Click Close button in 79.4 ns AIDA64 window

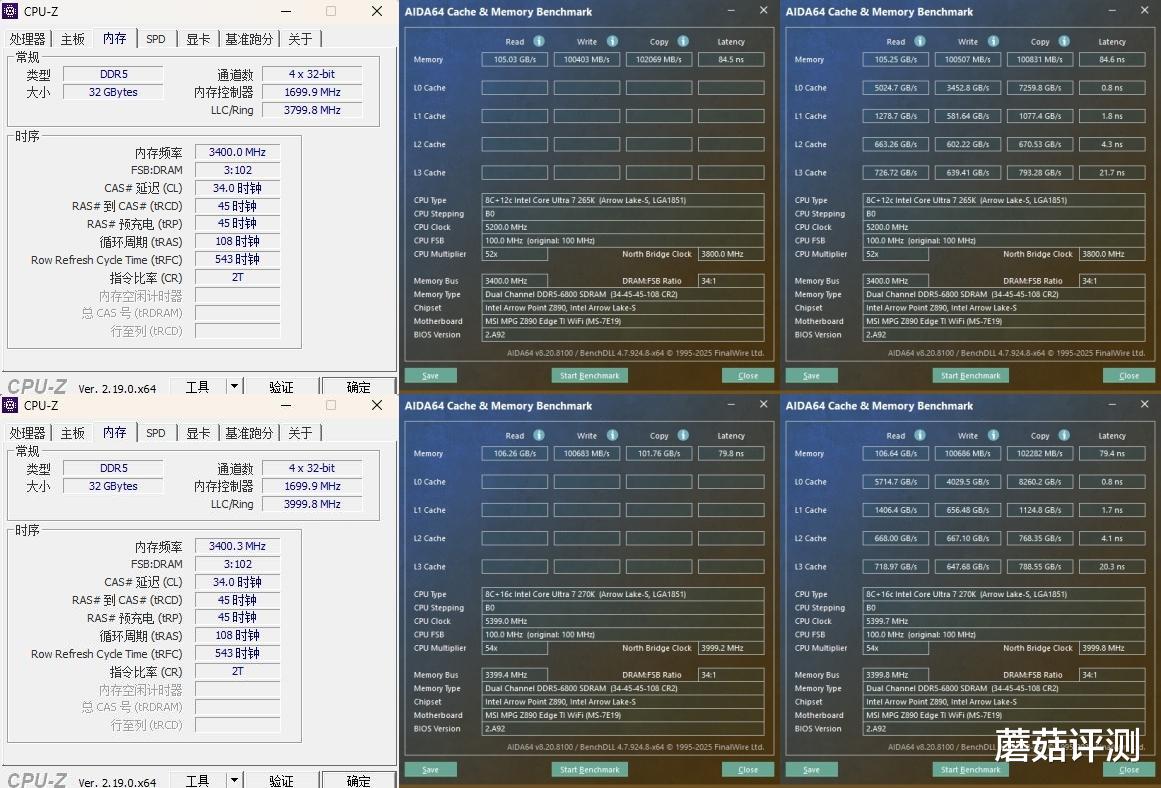coord(1129,769)
